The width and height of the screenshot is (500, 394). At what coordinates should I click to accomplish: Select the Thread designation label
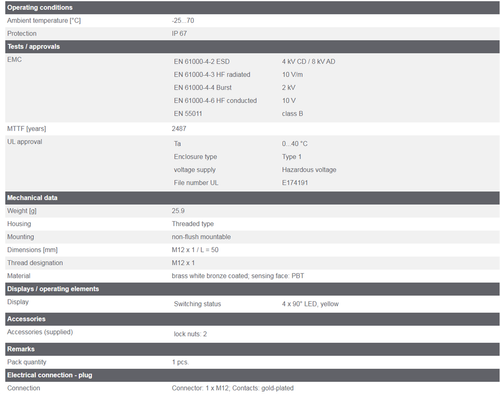point(35,263)
